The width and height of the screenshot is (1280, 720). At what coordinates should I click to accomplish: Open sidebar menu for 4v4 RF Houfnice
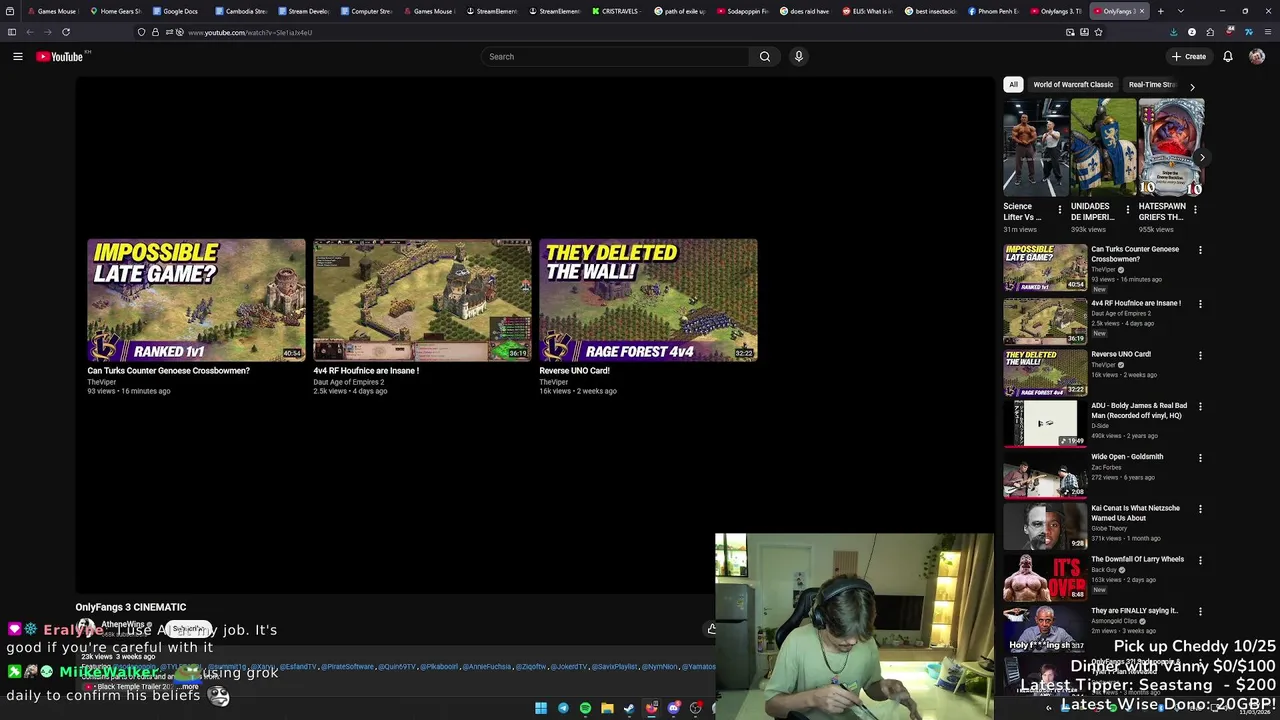(1200, 304)
